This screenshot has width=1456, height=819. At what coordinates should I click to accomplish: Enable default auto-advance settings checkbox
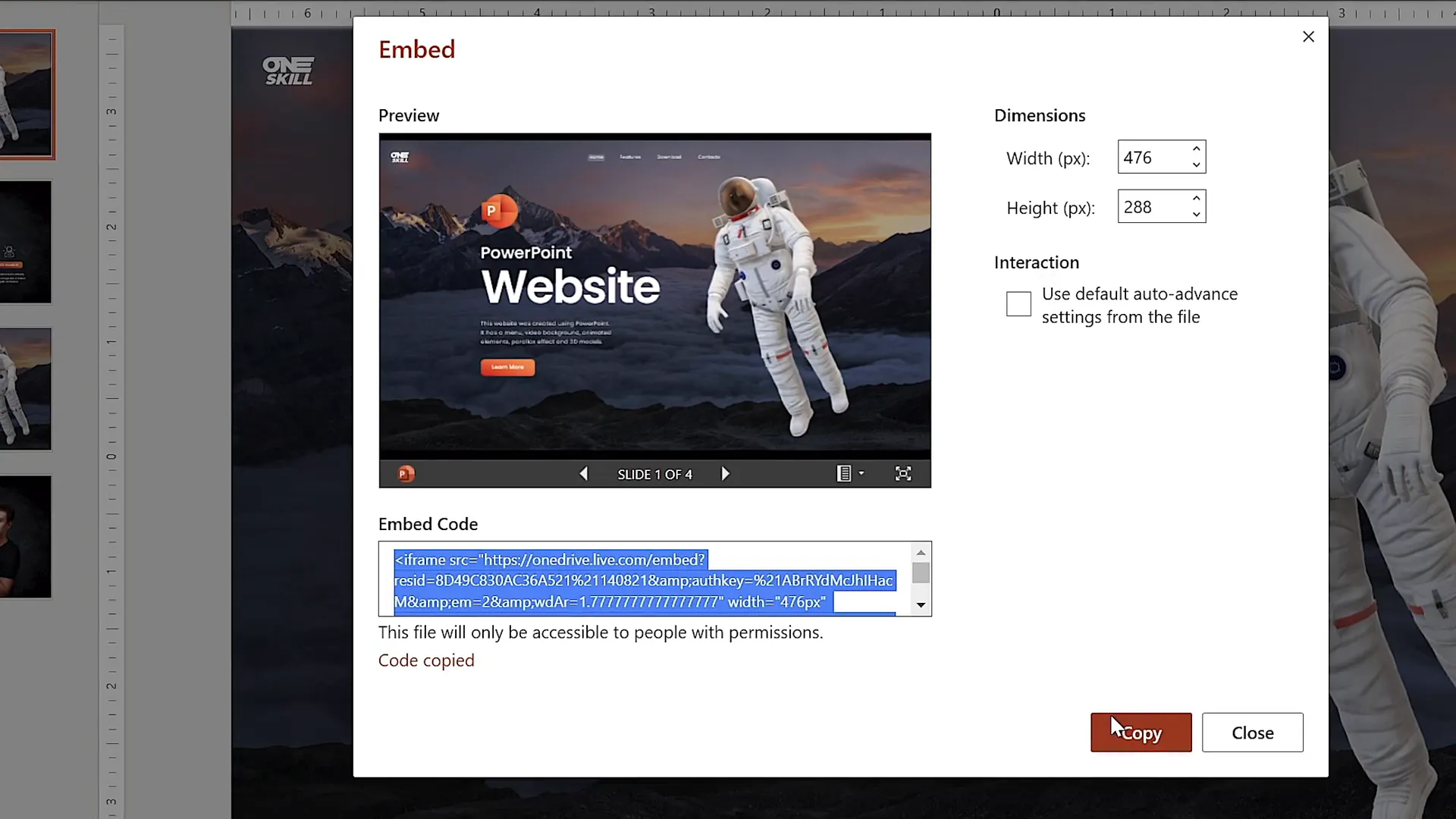point(1018,304)
